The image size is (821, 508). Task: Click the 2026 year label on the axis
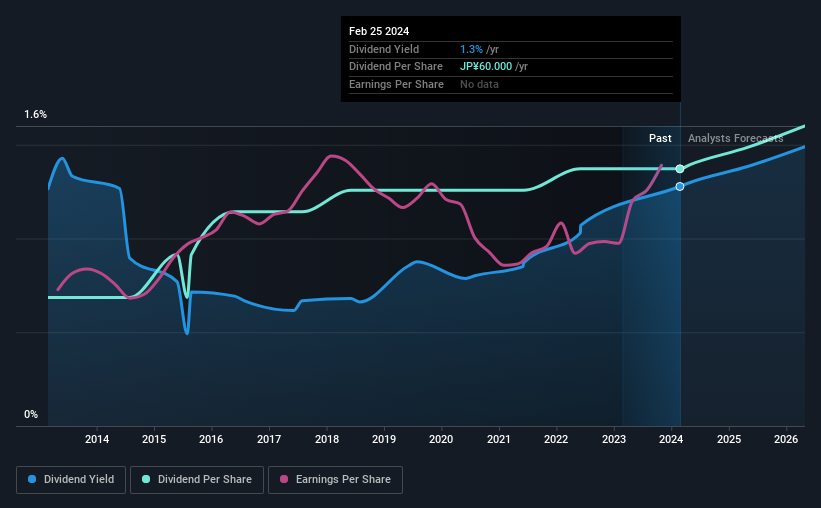(786, 440)
